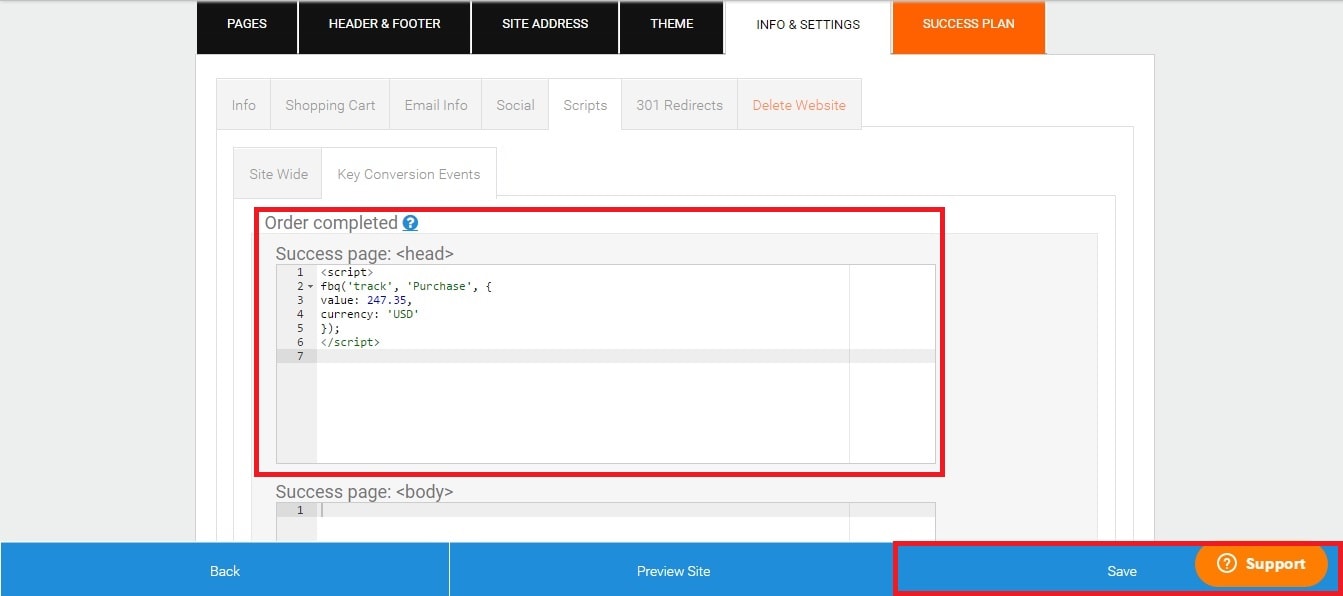Screen dimensions: 1343x596
Task: Click the question mark on the Support button
Action: point(1227,564)
